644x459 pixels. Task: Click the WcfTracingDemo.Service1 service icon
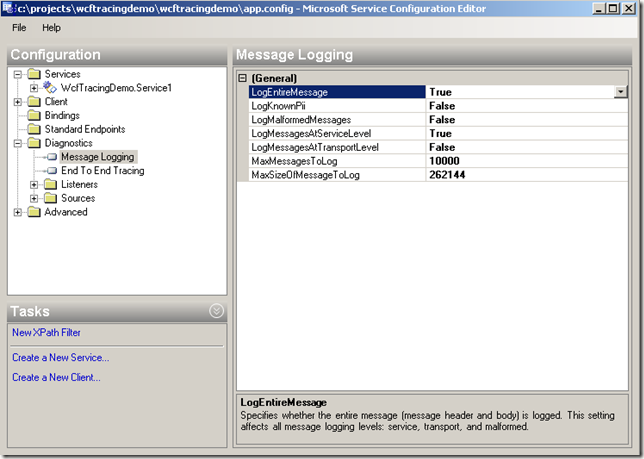(50, 87)
